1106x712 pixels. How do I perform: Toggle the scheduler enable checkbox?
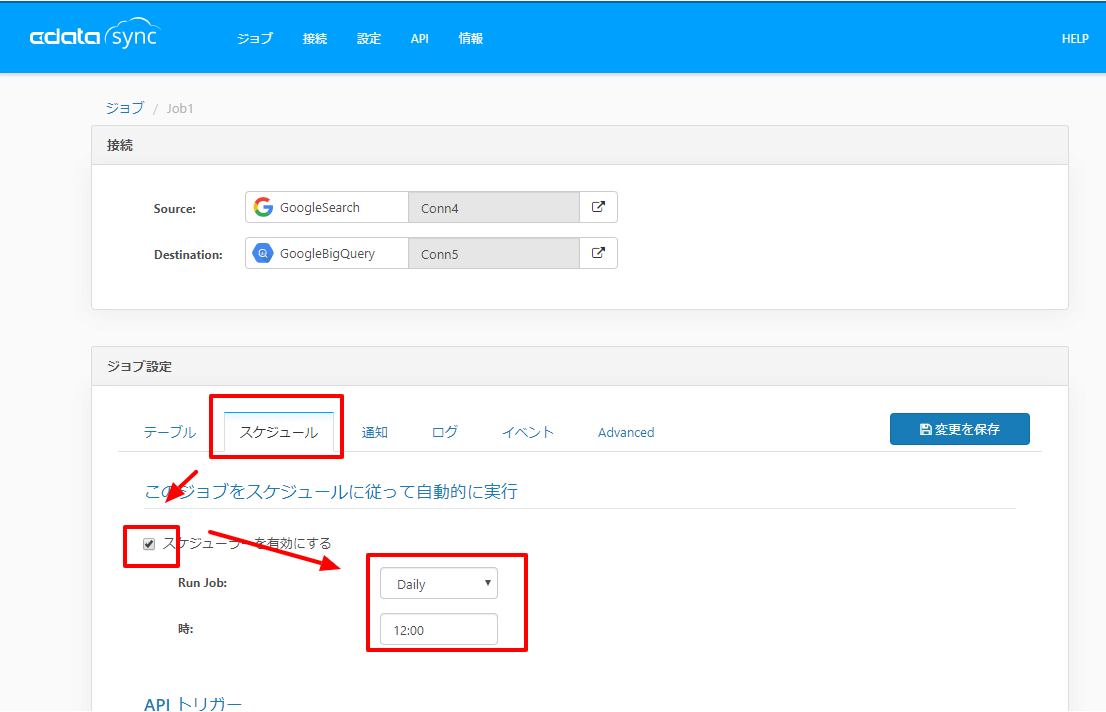pos(149,544)
